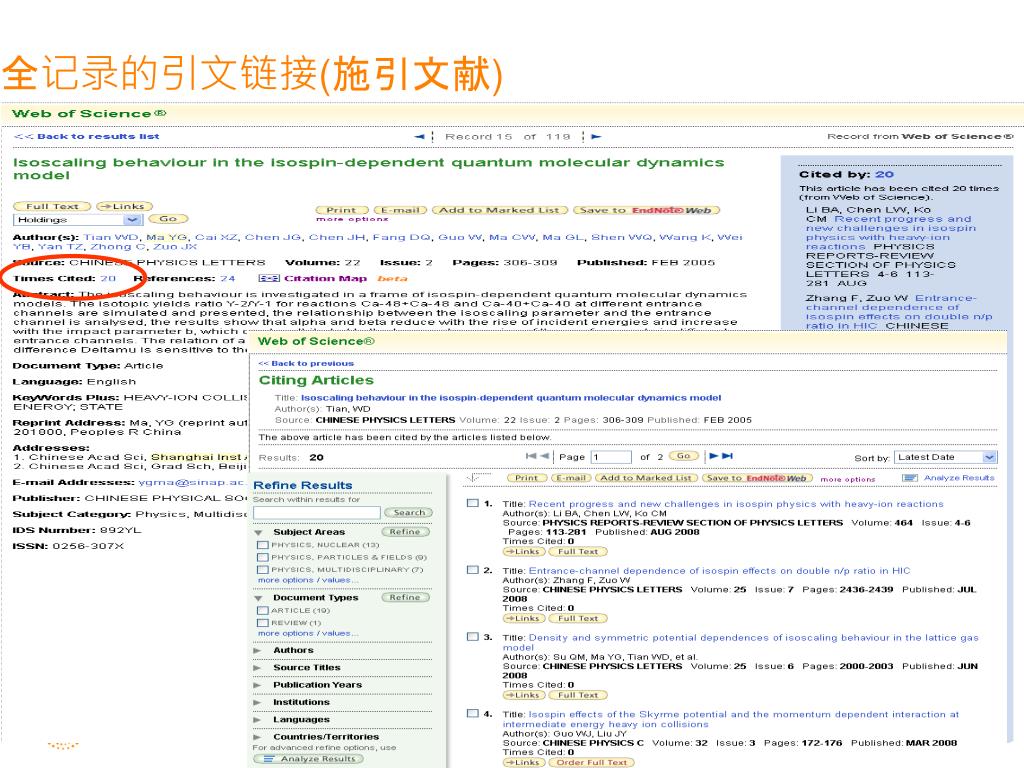Click search within results input field
The width and height of the screenshot is (1024, 768).
[x=317, y=513]
